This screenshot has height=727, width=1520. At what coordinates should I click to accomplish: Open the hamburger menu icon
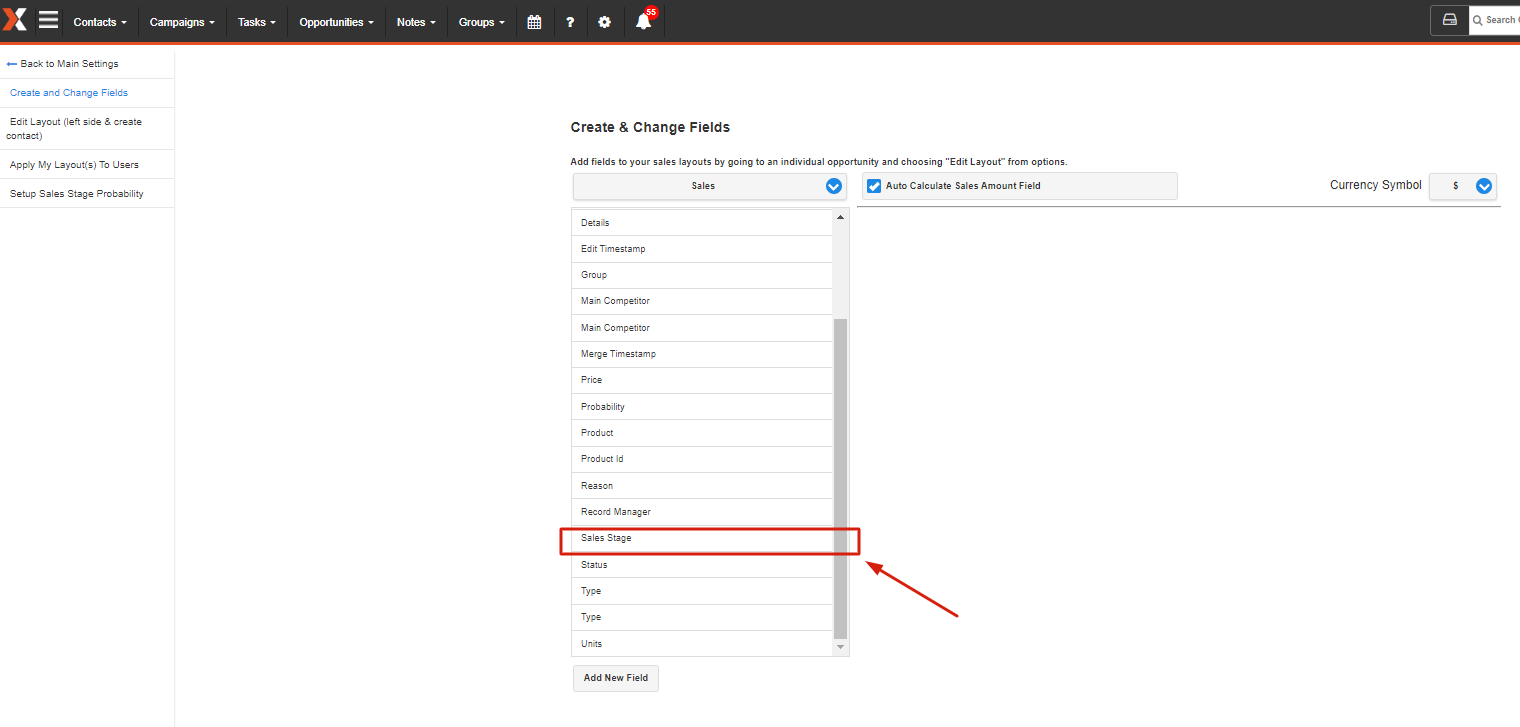48,20
